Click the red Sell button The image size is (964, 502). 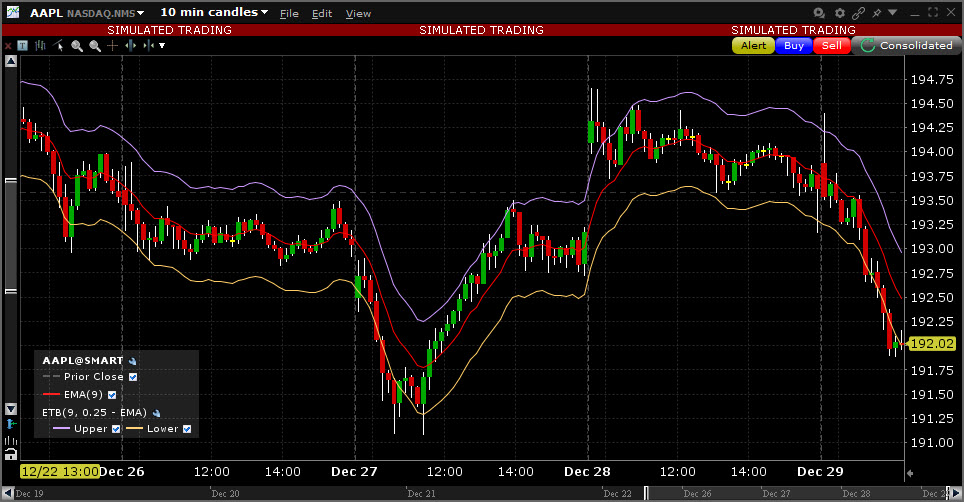832,45
